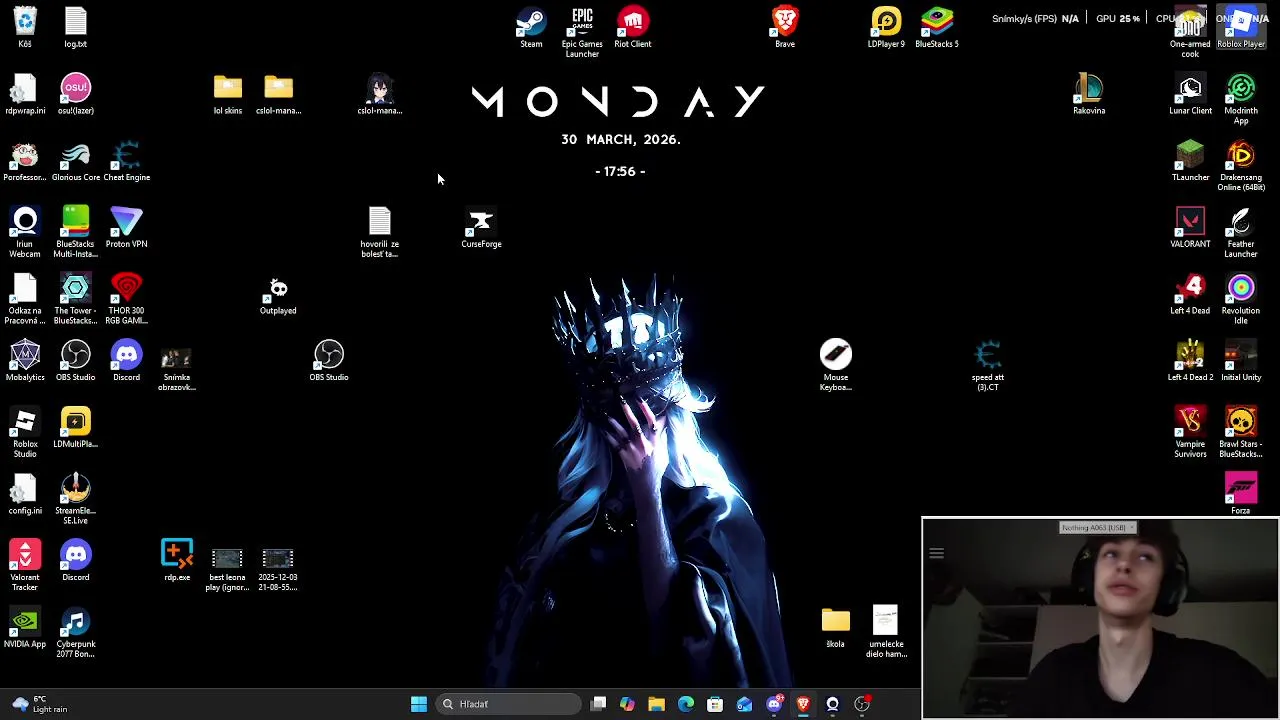The height and width of the screenshot is (720, 1280).
Task: Select the Cyberpunk 2077 bonus content icon
Action: (x=76, y=632)
